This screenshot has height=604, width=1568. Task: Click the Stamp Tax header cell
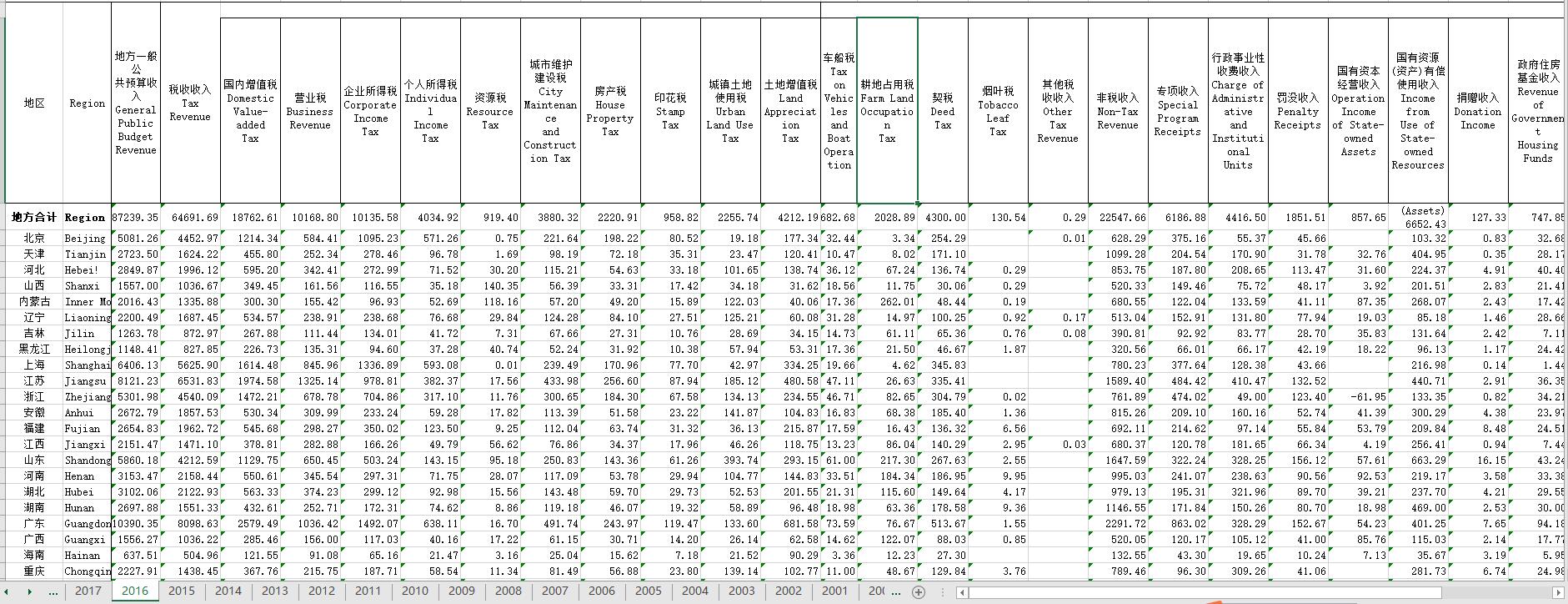pos(670,111)
